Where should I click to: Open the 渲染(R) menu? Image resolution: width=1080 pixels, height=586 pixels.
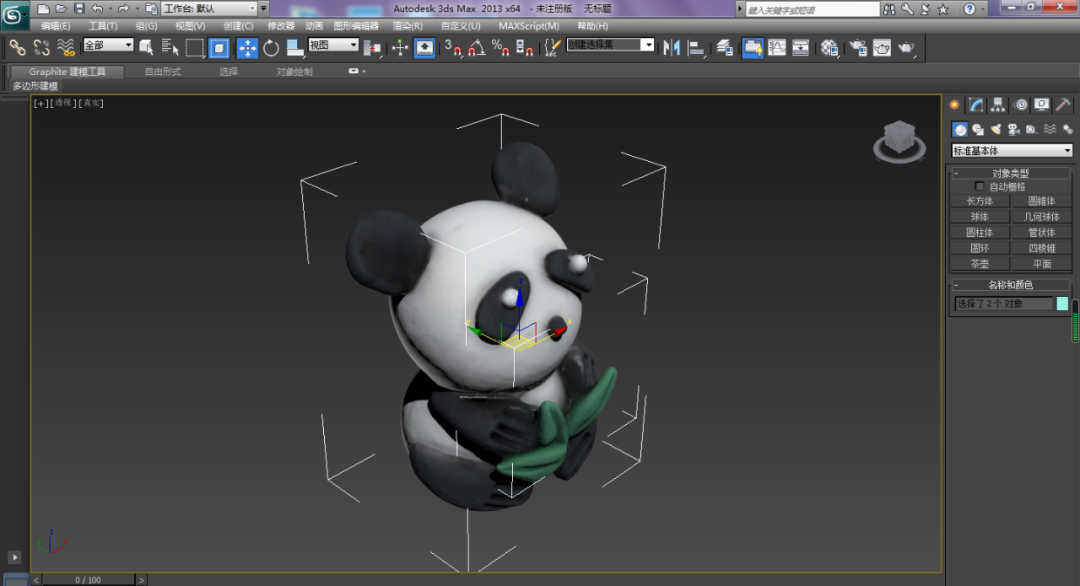pos(408,26)
